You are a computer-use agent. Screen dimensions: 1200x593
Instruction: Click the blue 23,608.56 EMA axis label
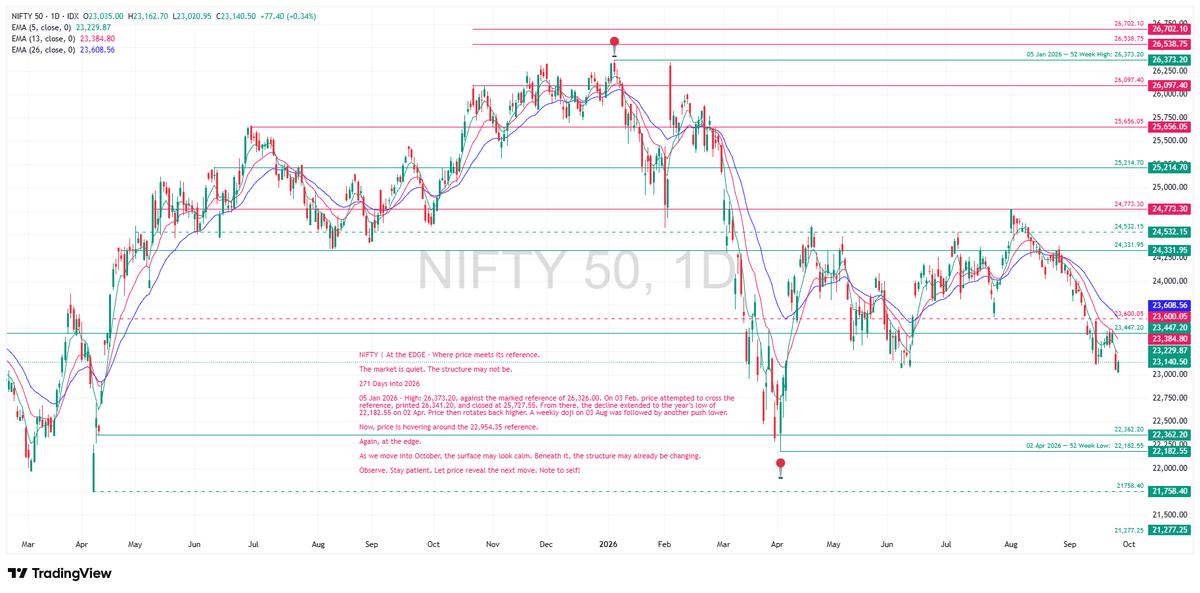click(x=1169, y=305)
